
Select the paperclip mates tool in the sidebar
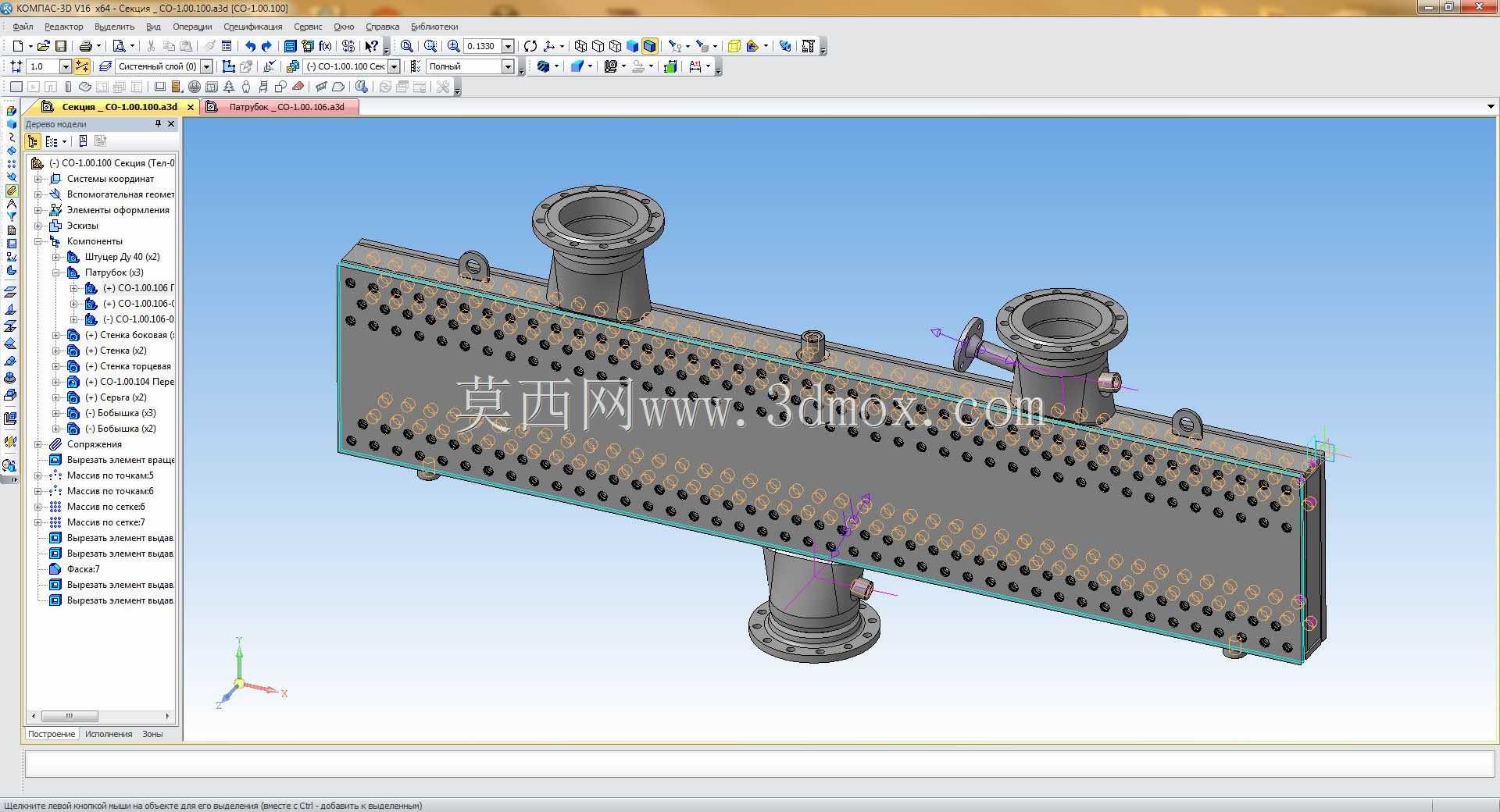point(11,191)
